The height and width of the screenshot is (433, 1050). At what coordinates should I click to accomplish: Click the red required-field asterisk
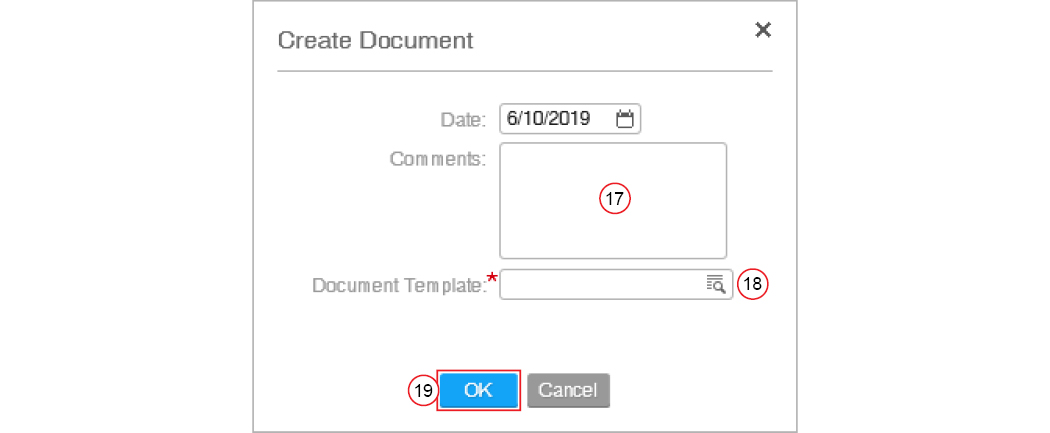pyautogui.click(x=494, y=278)
